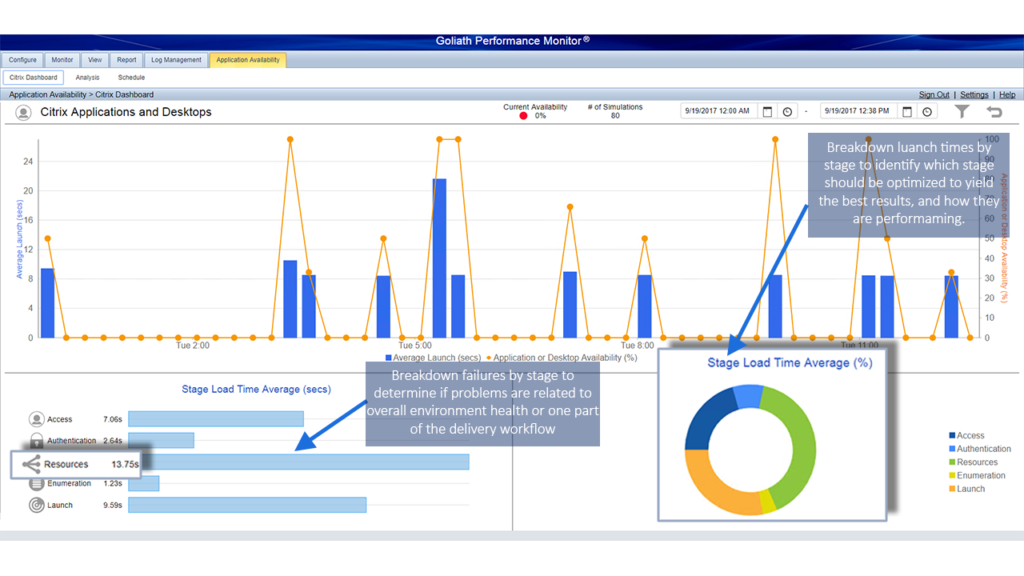Screen dimensions: 1024x576
Task: Click the Authentication stage lock icon
Action: pos(37,440)
